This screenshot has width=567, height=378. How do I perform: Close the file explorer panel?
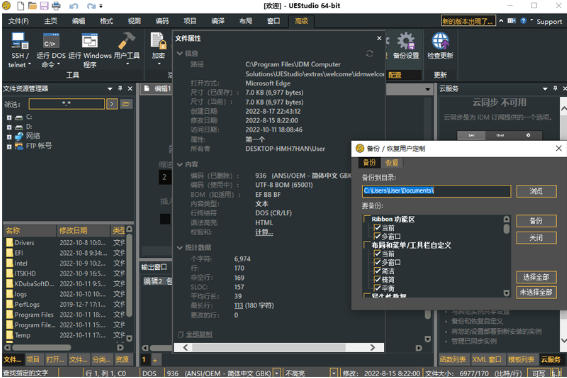(x=130, y=89)
